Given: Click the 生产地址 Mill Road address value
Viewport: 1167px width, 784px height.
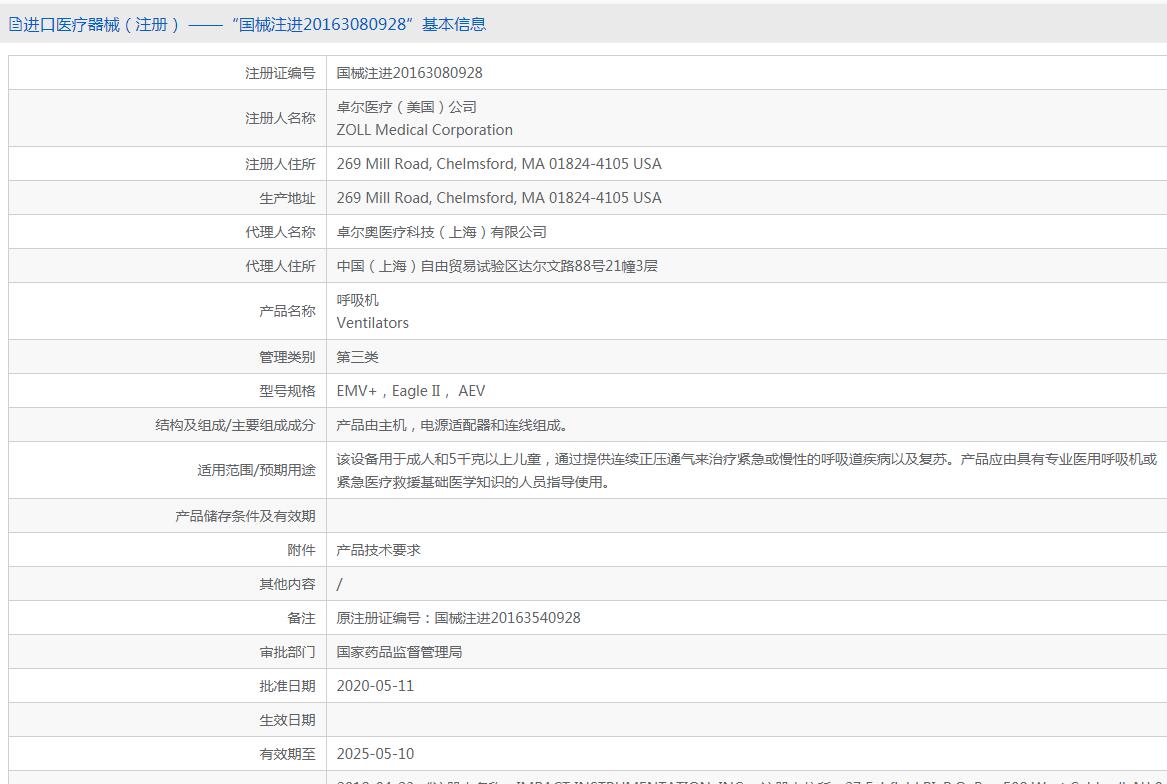Looking at the screenshot, I should coord(499,198).
